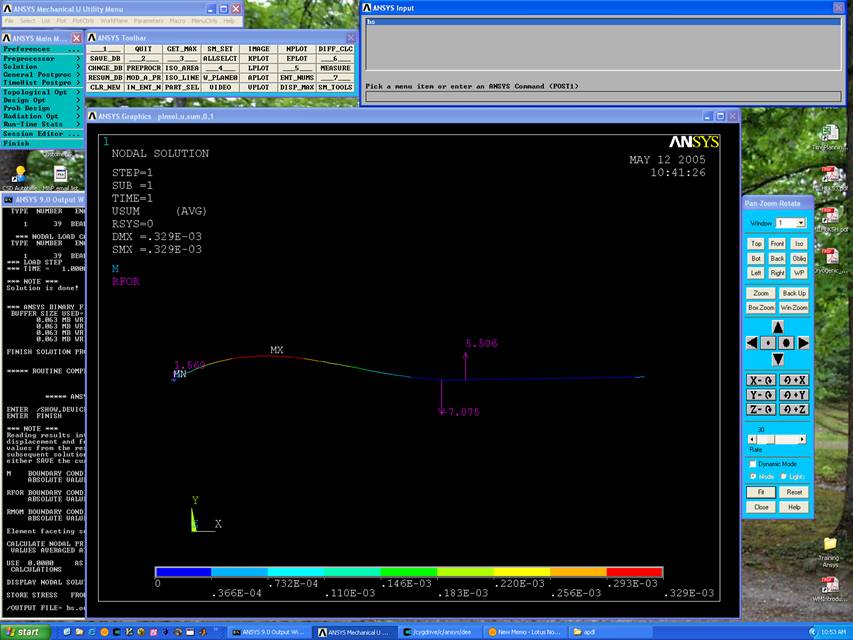Click the SAVE_DB toolbar button
853x640 pixels.
point(105,58)
